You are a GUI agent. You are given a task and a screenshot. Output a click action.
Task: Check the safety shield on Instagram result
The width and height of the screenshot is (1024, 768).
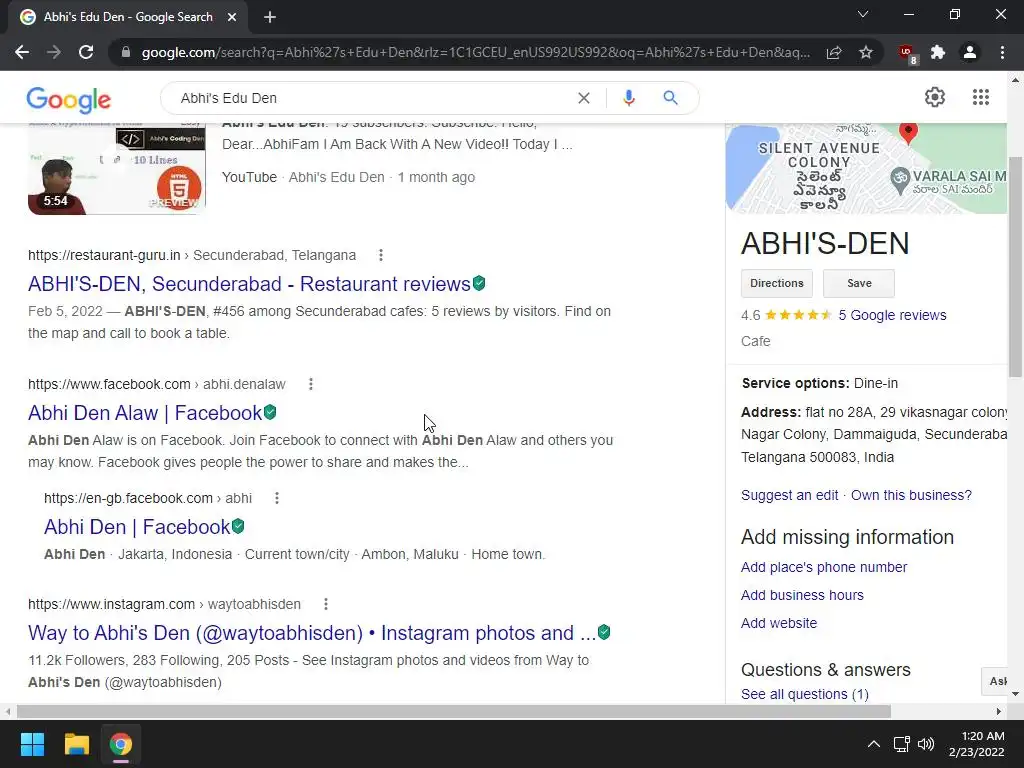pos(604,632)
